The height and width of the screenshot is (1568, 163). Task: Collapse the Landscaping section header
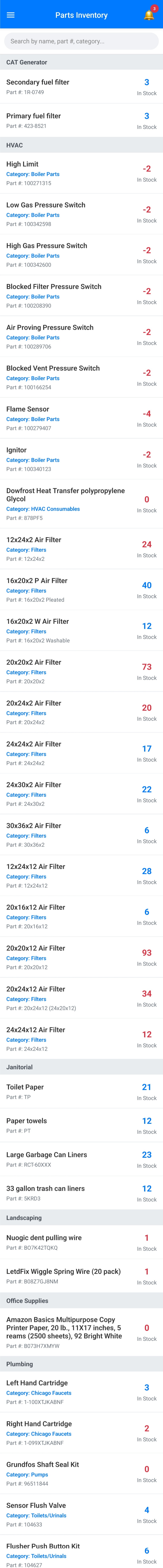coord(81,1217)
